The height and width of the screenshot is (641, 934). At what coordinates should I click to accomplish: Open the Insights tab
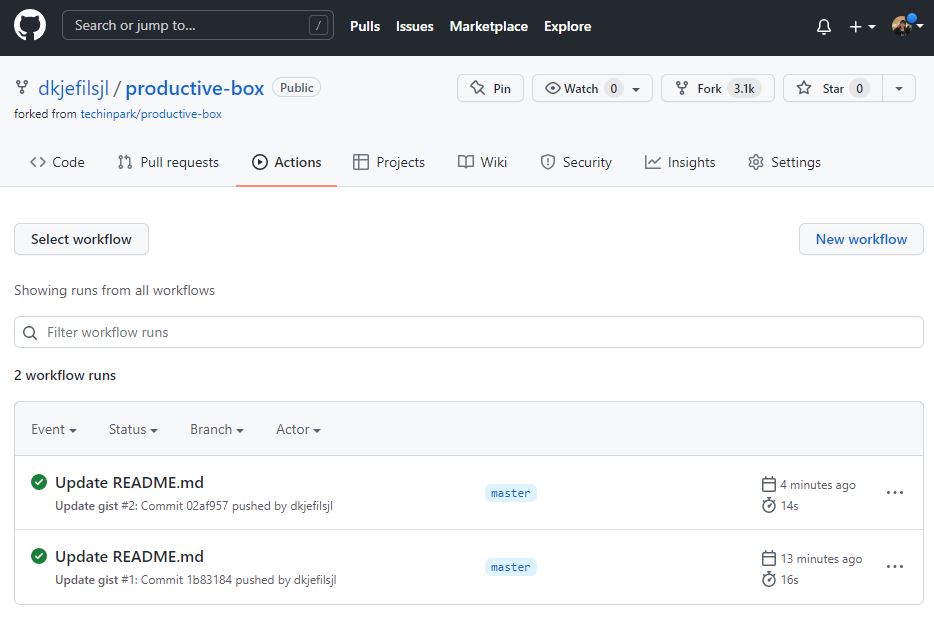pos(680,162)
